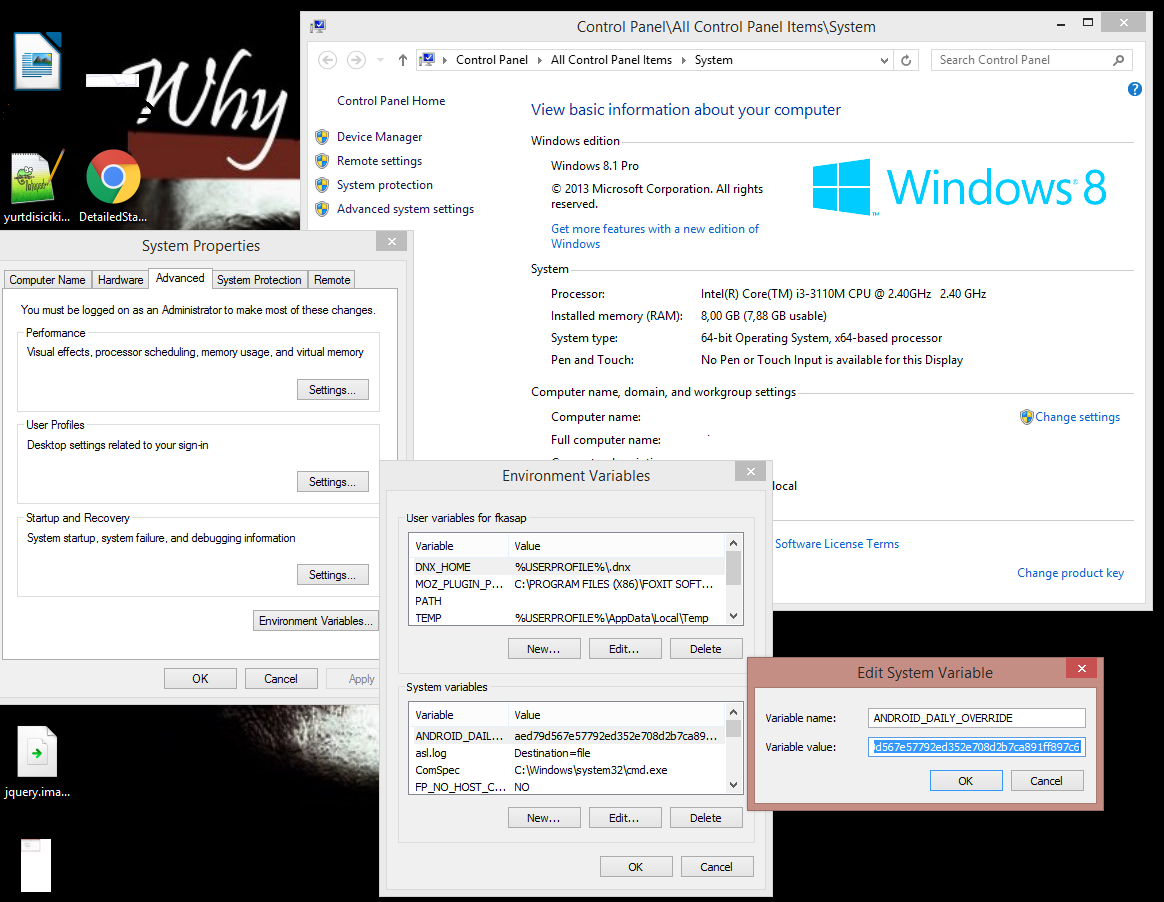Open Performance Settings button

333,390
